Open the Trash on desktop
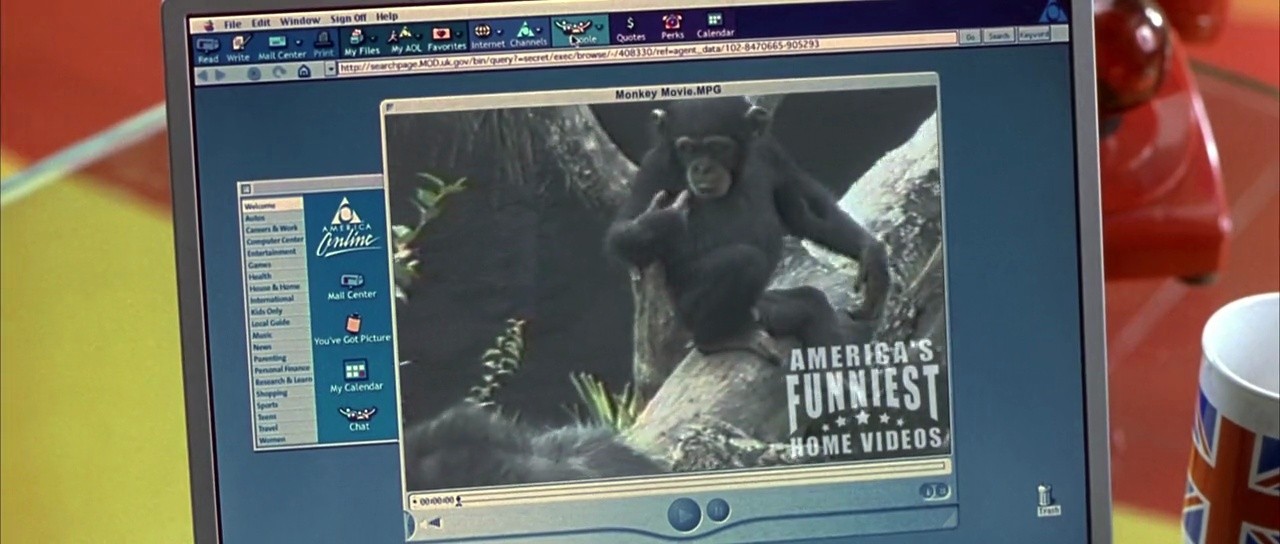This screenshot has height=544, width=1280. [1047, 500]
